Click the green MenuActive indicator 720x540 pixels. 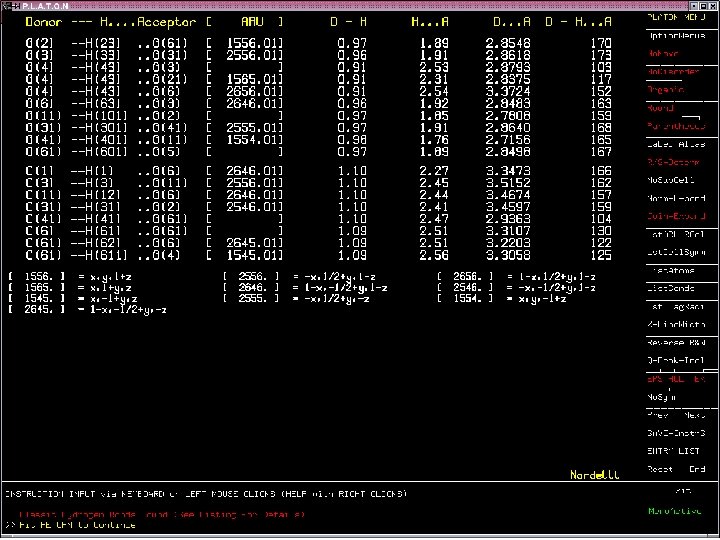675,511
